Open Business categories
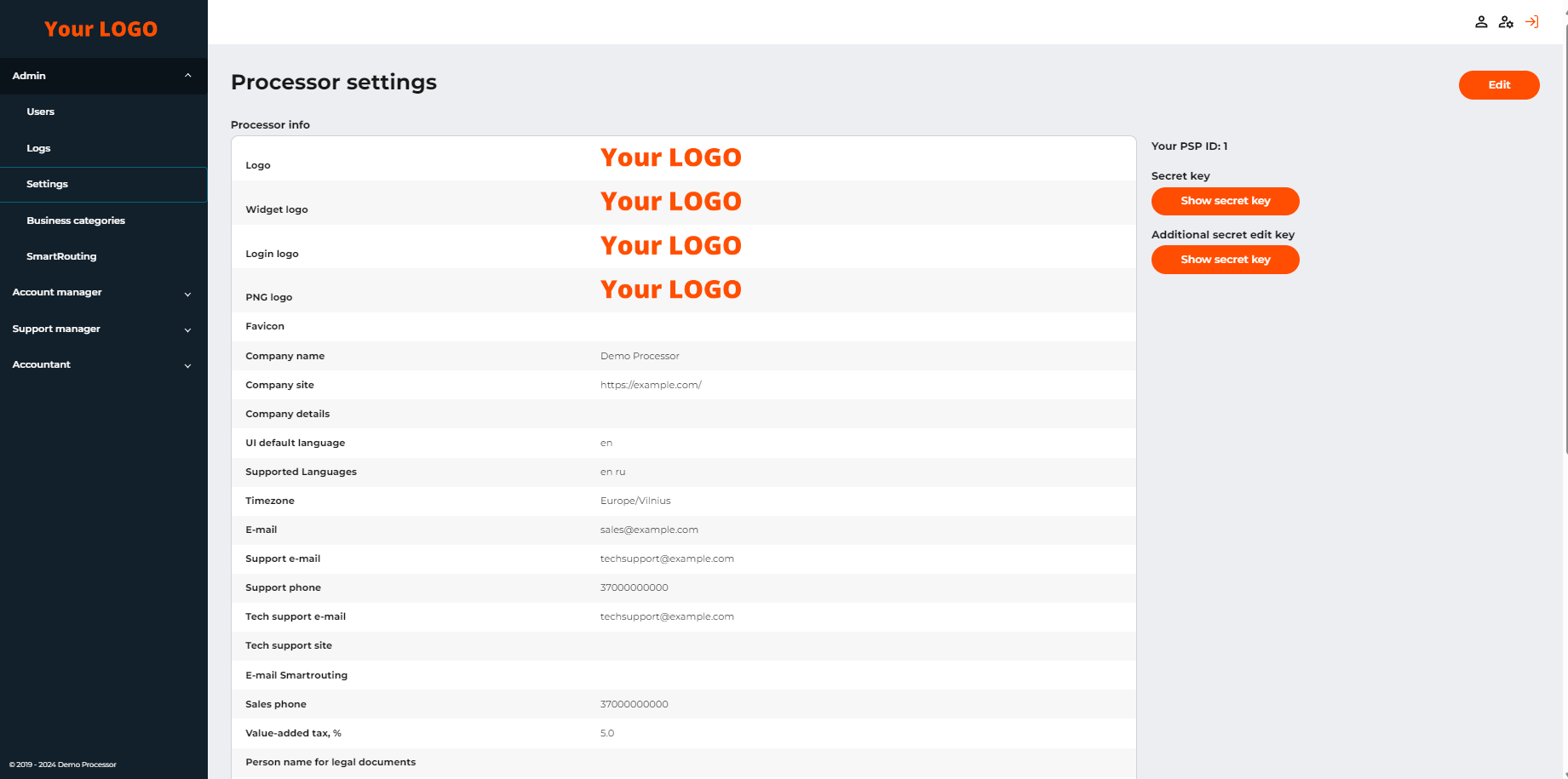The height and width of the screenshot is (779, 1568). pos(76,221)
